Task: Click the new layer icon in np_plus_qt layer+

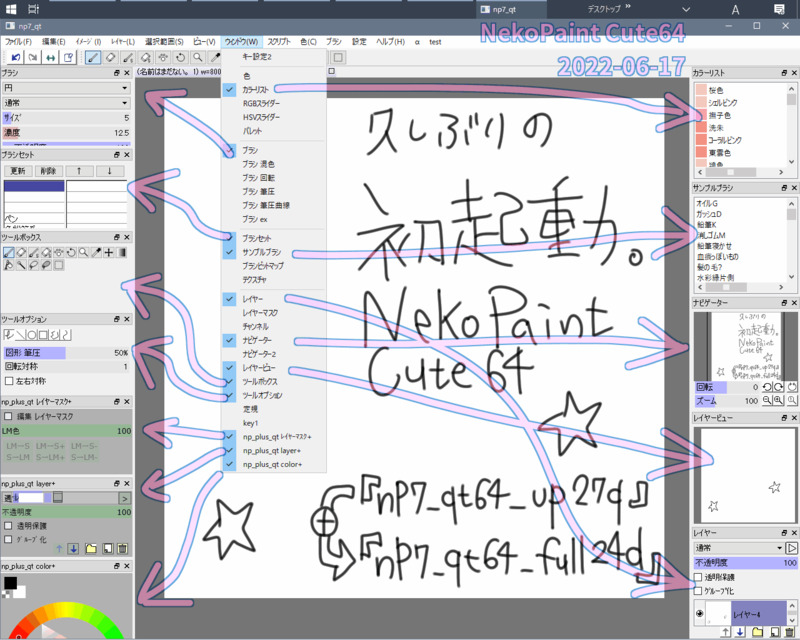Action: [107, 549]
